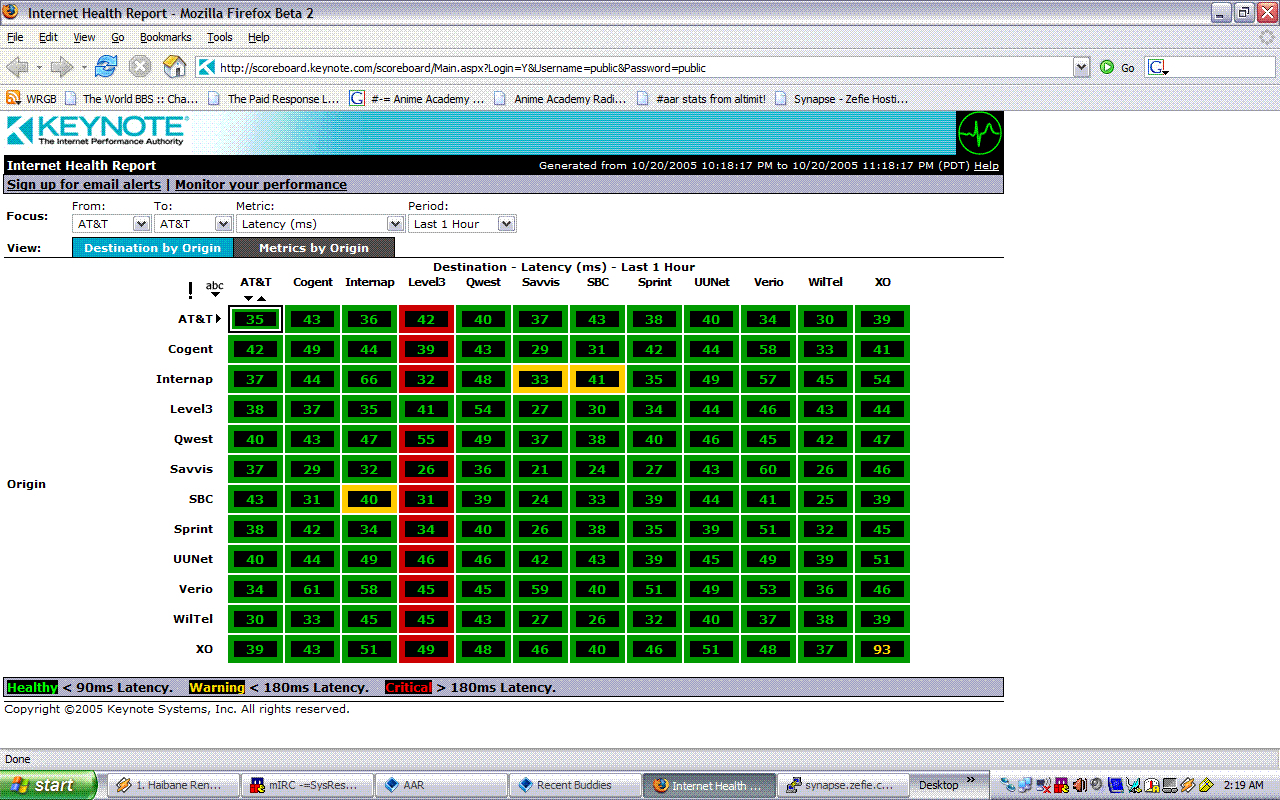This screenshot has width=1280, height=800.
Task: Open the Tools menu
Action: 219,37
